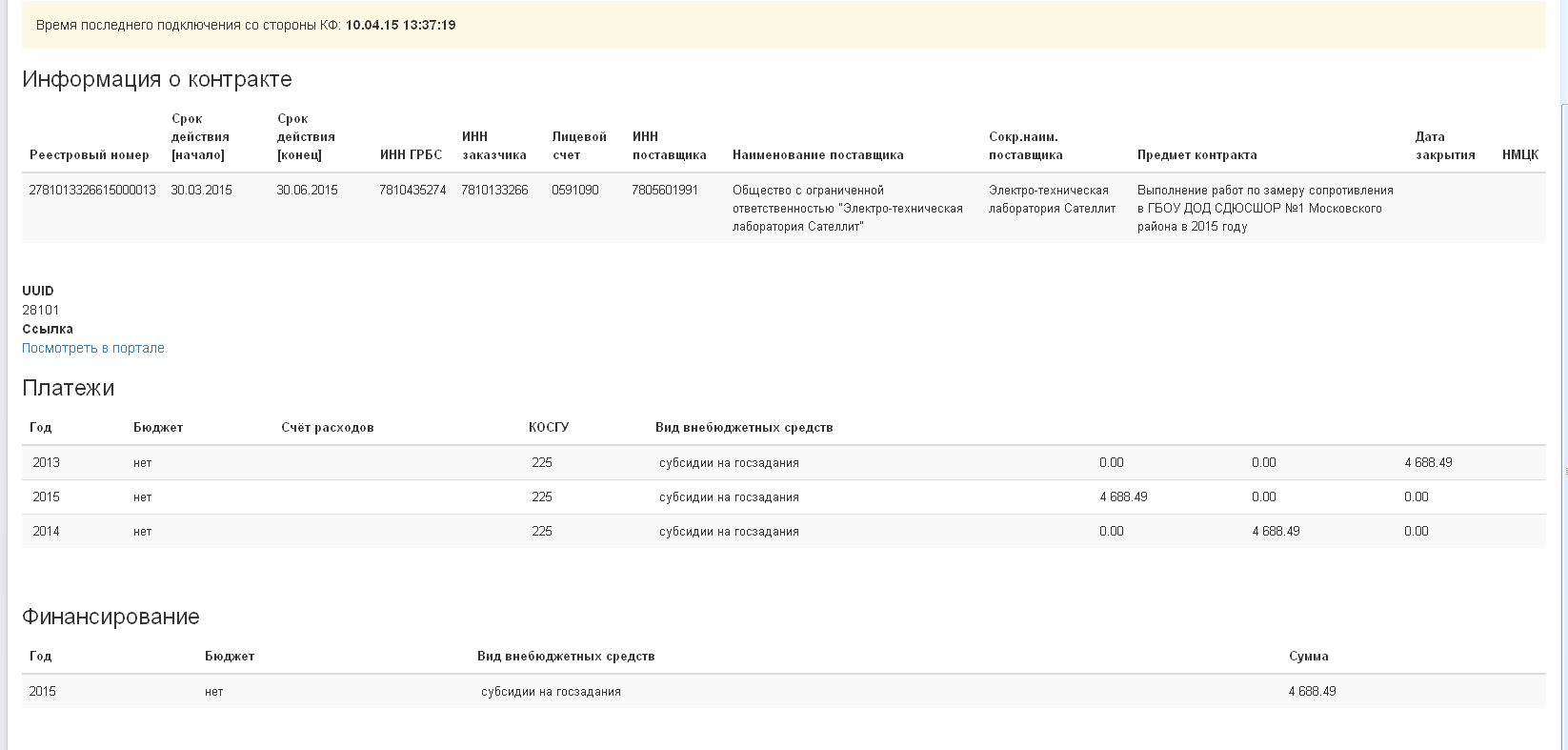This screenshot has height=750, width=1568.
Task: Click КОСГУ value 225 in the 2014 row
Action: tap(542, 531)
